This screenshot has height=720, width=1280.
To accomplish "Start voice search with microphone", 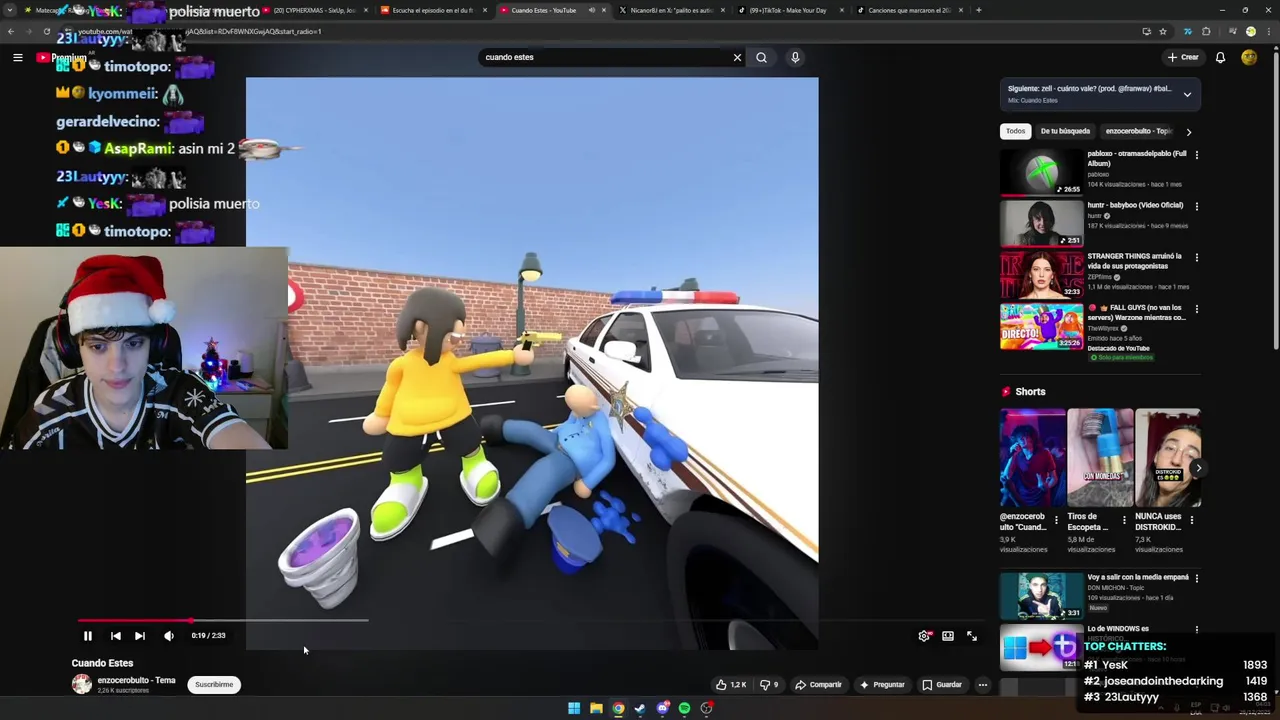I will pos(795,58).
